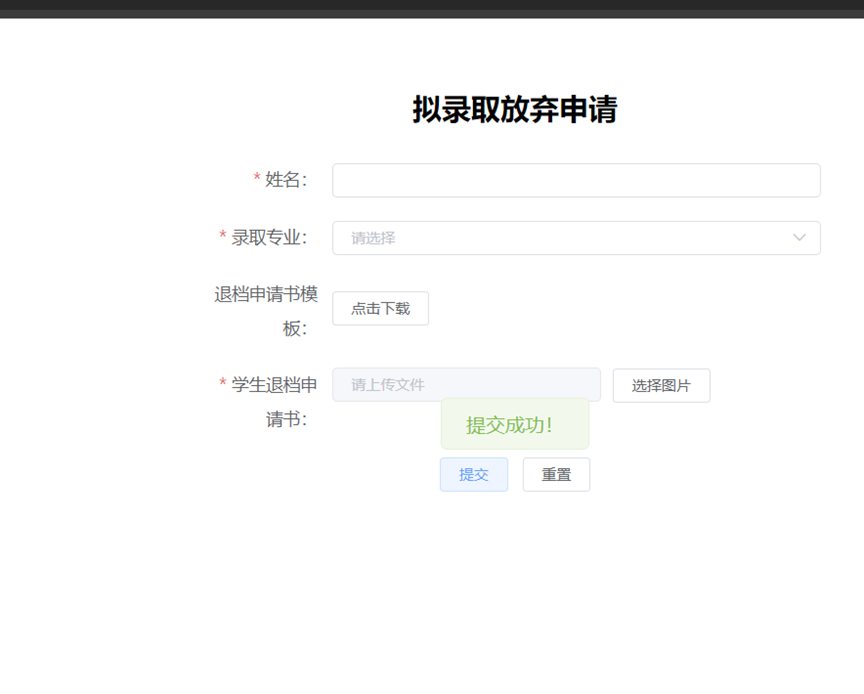Viewport: 864px width, 694px height.
Task: Click the 姓名 field label
Action: (285, 180)
